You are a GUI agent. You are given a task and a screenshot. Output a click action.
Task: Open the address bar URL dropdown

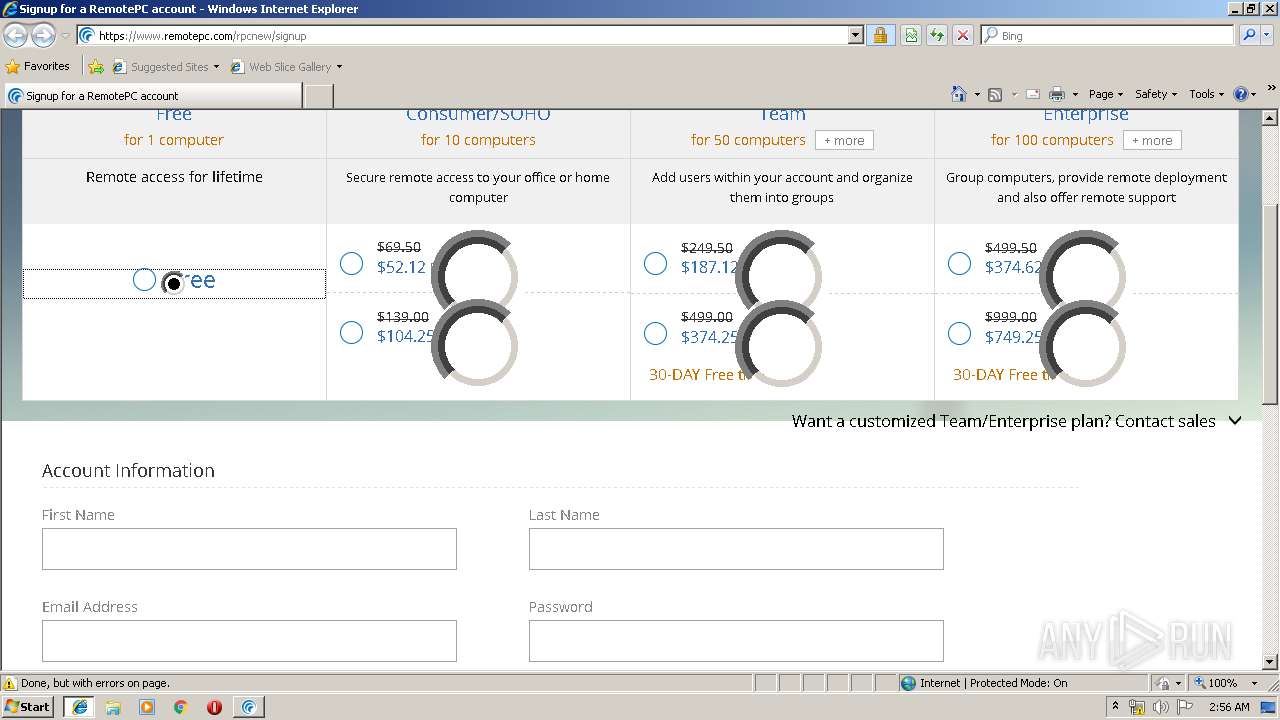pos(855,36)
